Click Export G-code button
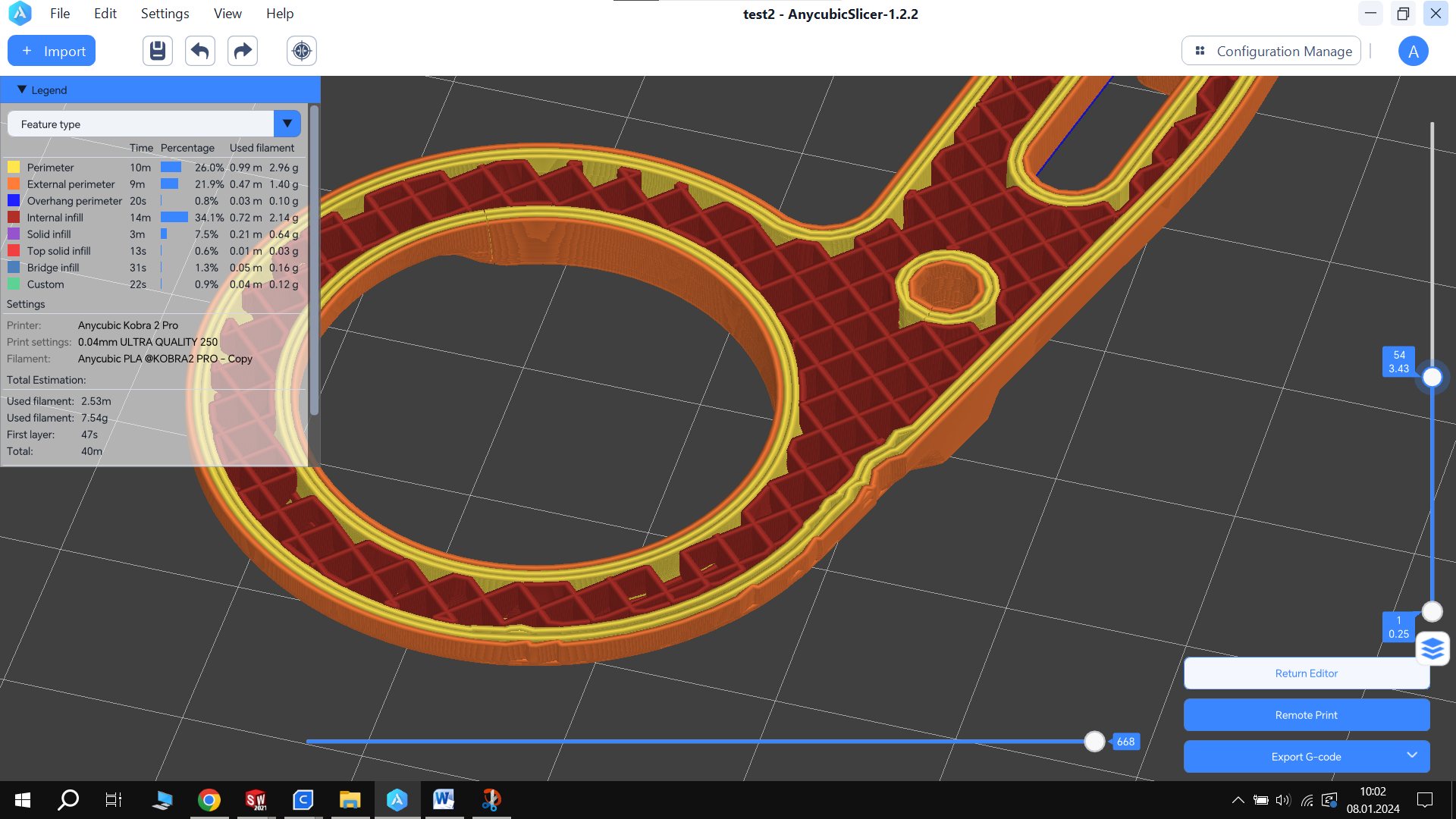The image size is (1456, 819). pos(1307,757)
